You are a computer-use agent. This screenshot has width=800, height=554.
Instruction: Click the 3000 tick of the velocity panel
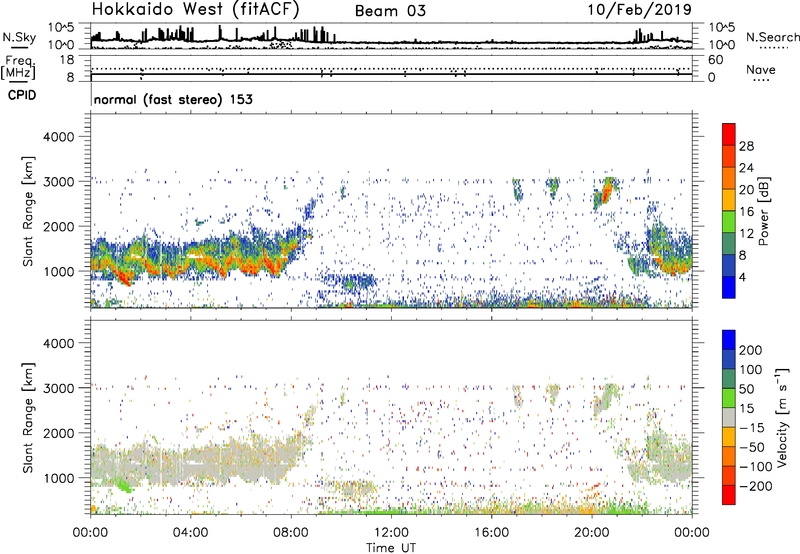[x=58, y=388]
